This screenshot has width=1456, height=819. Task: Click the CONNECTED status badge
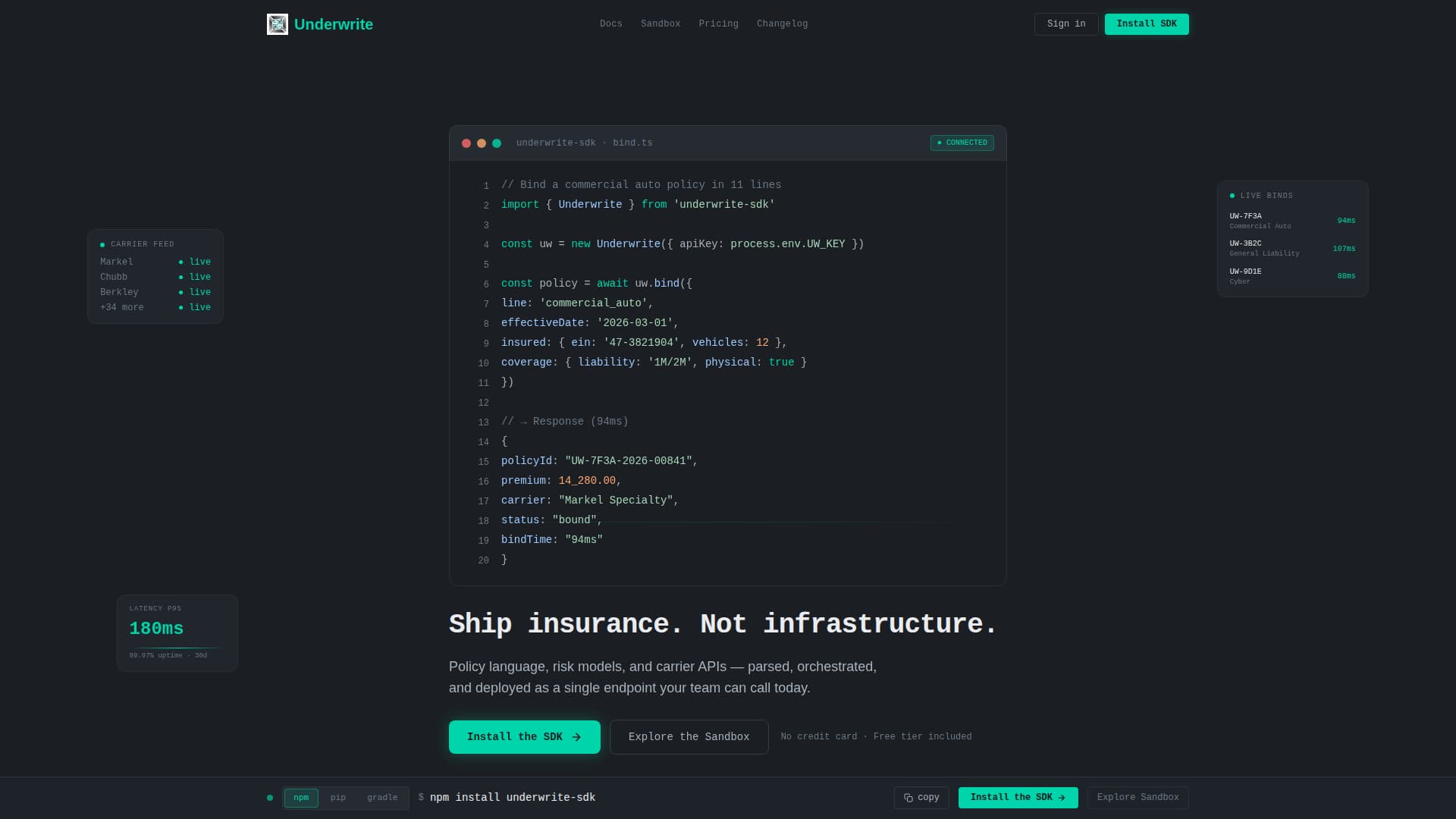tap(962, 143)
